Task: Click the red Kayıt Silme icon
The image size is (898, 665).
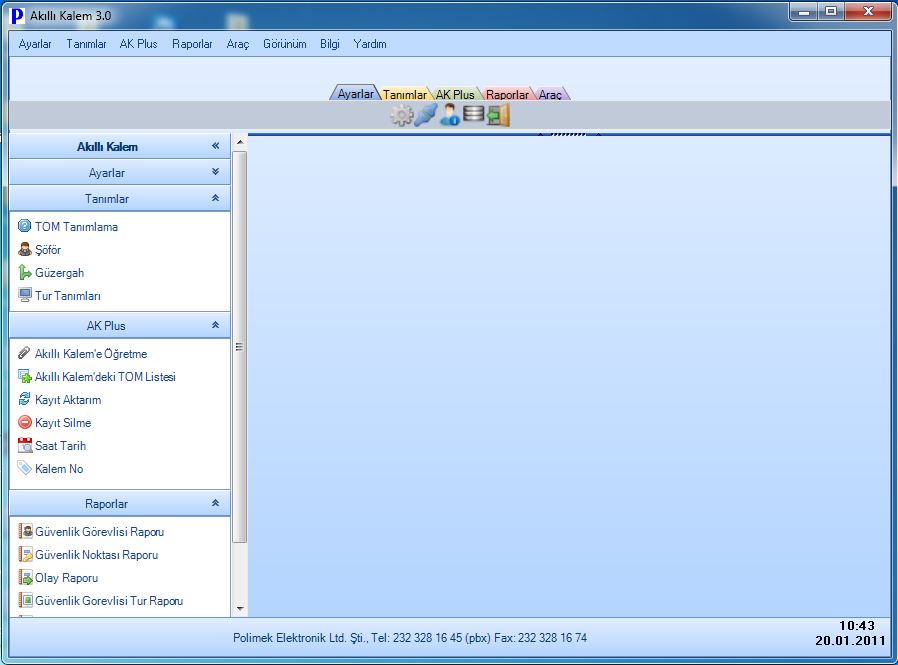Action: pos(25,422)
